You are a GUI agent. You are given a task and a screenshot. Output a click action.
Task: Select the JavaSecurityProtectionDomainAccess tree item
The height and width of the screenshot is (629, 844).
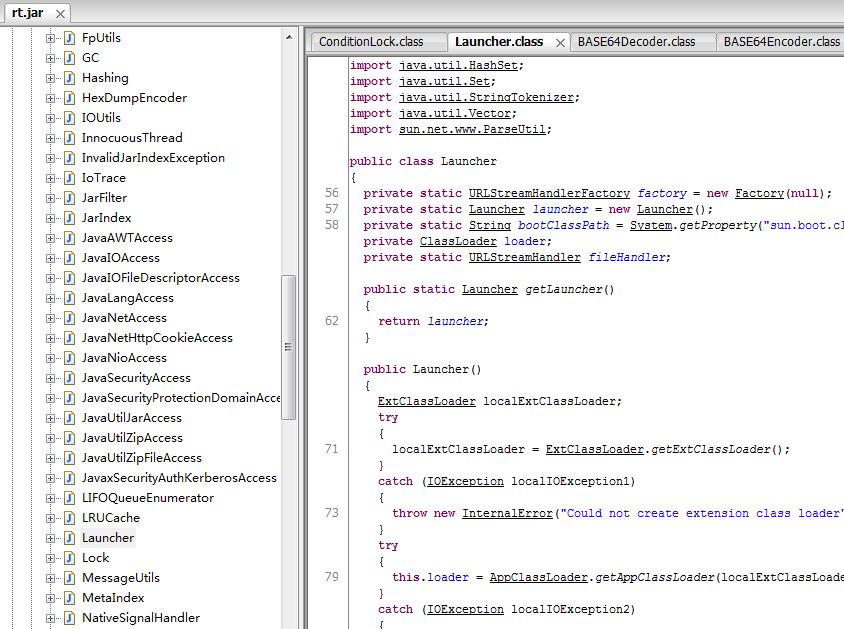click(x=181, y=398)
